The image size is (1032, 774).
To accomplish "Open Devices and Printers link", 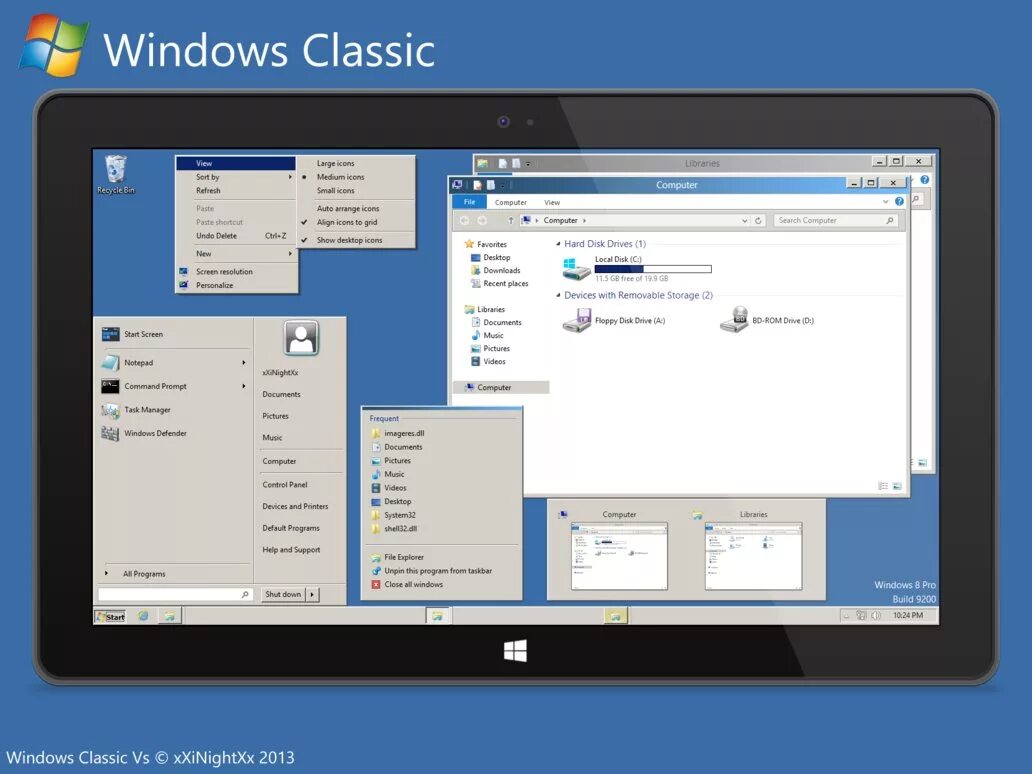I will point(295,506).
